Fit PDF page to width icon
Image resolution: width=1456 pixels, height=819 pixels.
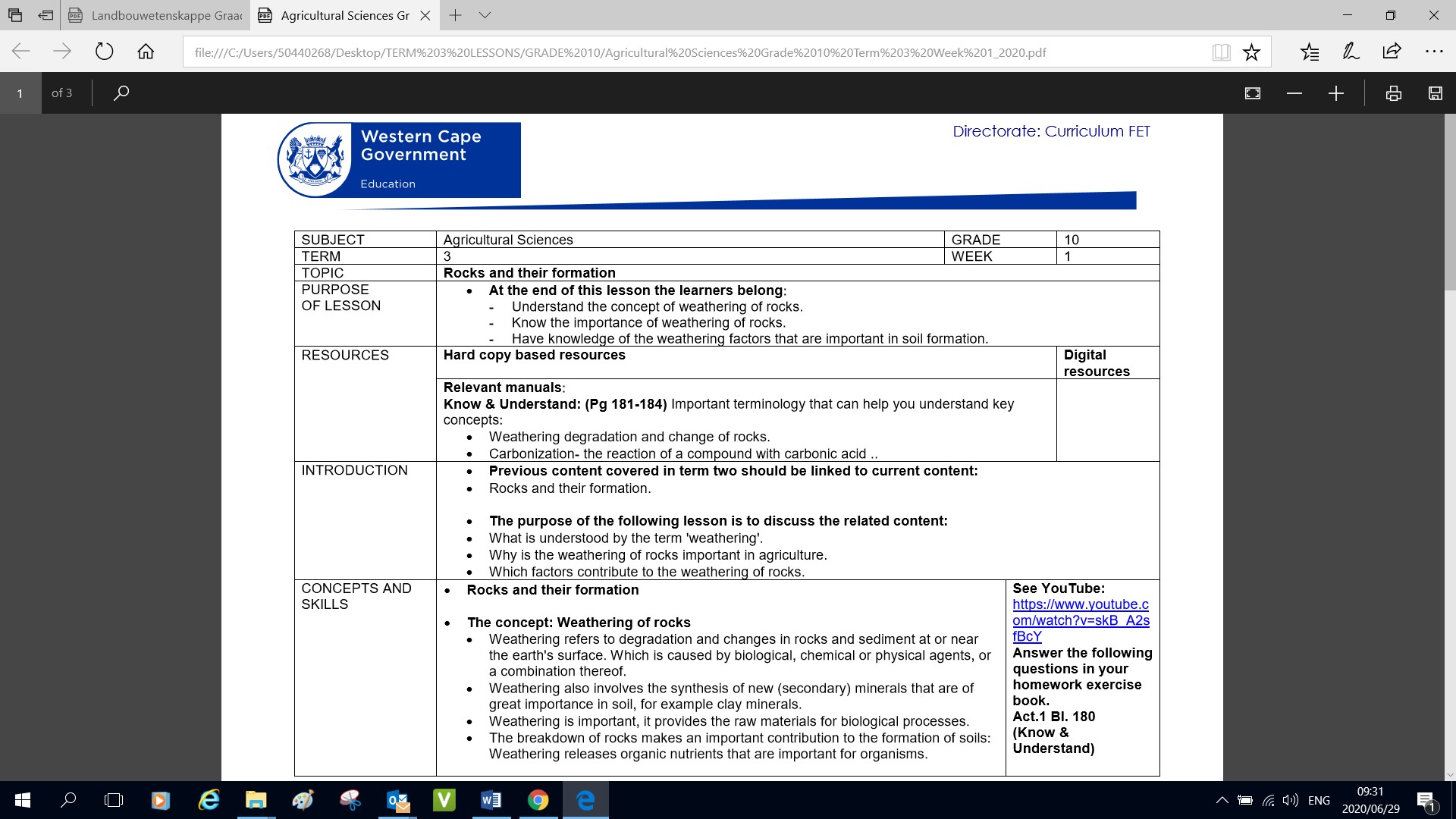pyautogui.click(x=1253, y=93)
